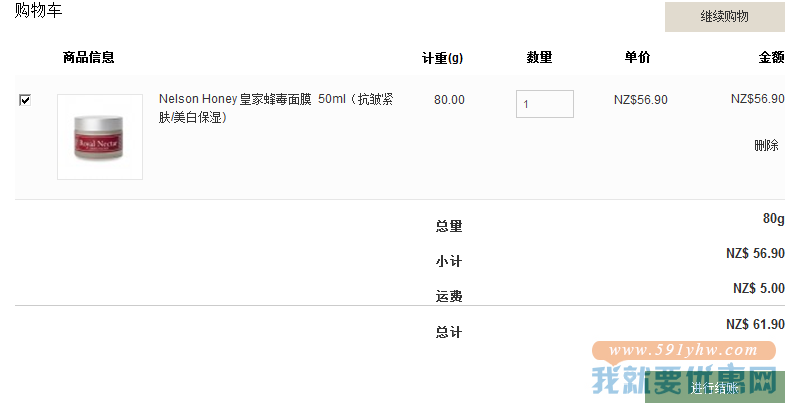Click the 总重 summary label
791x404 pixels.
(x=449, y=226)
